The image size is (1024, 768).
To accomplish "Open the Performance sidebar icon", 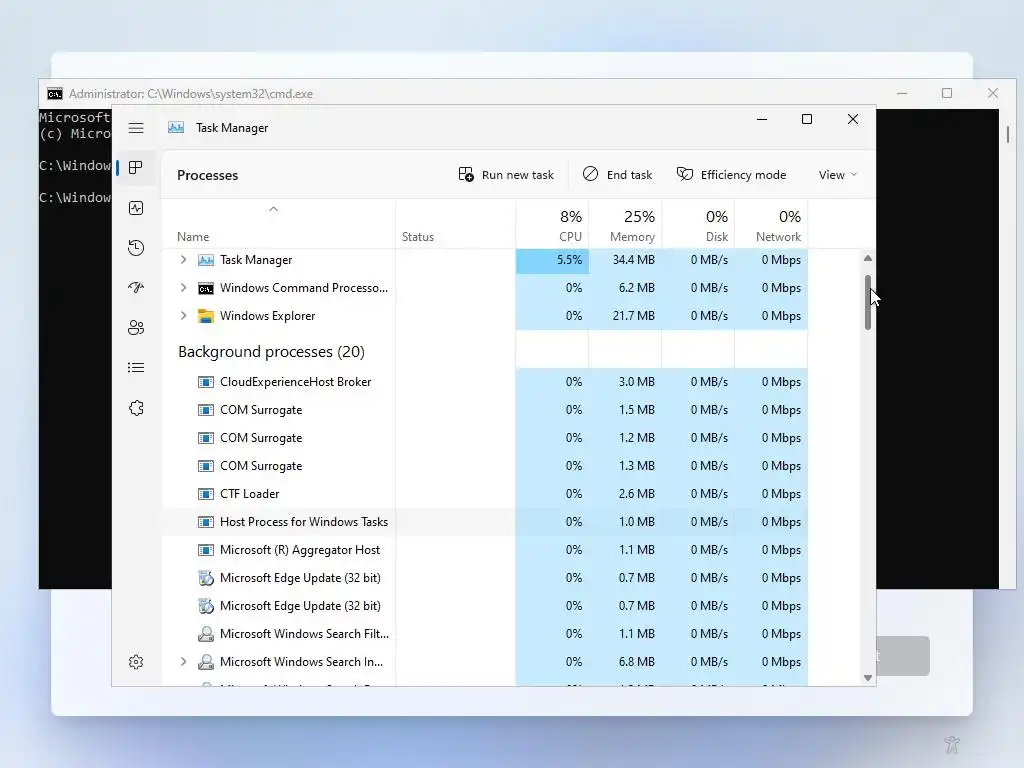I will (136, 208).
